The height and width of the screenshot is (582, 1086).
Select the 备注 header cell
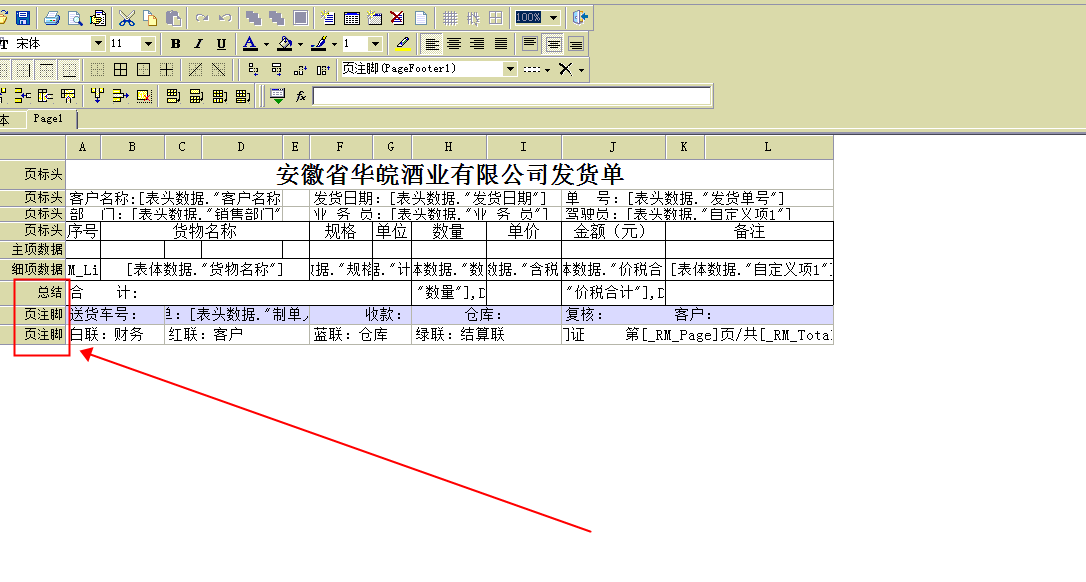(x=749, y=231)
